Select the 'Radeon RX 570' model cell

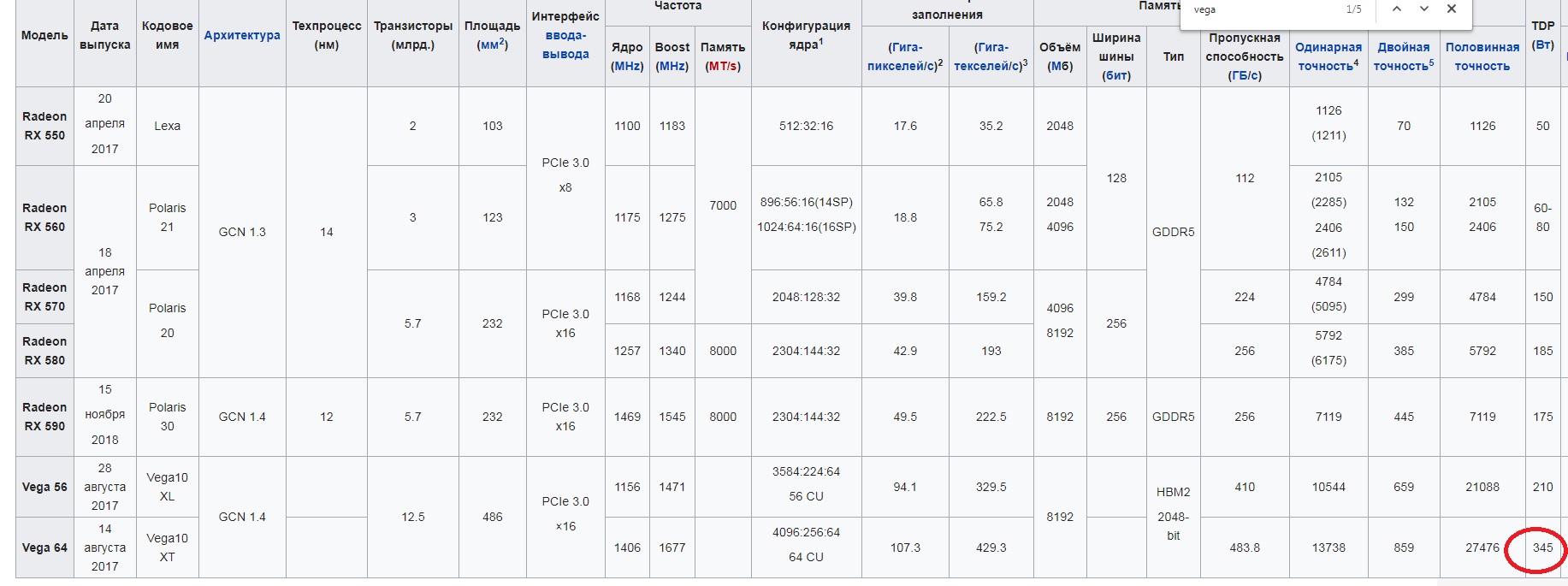44,297
